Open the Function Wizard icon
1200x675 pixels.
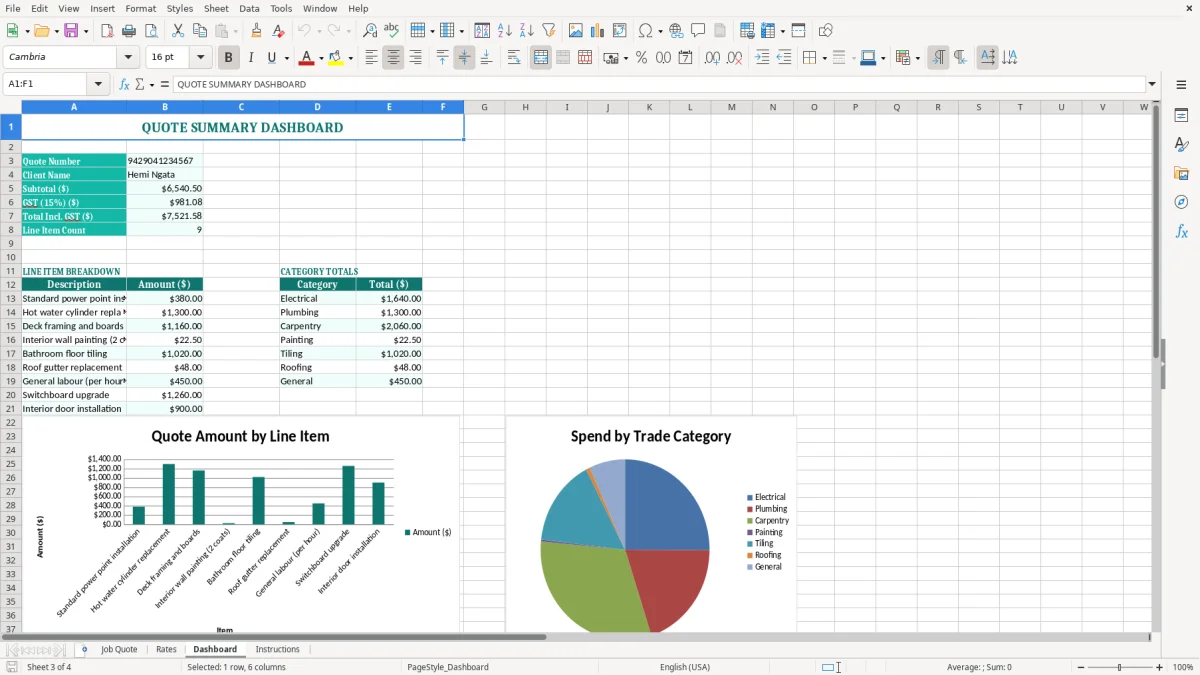point(125,84)
